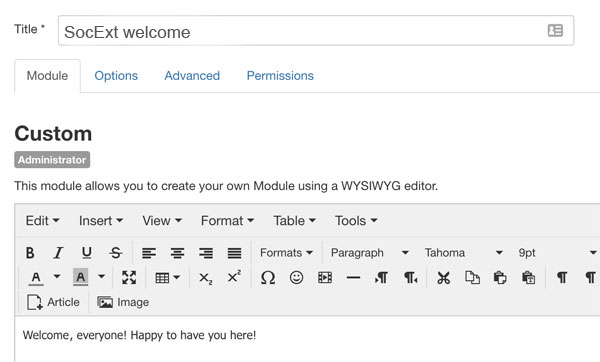
Task: Toggle bold formatting in editor toolbar
Action: pyautogui.click(x=30, y=253)
